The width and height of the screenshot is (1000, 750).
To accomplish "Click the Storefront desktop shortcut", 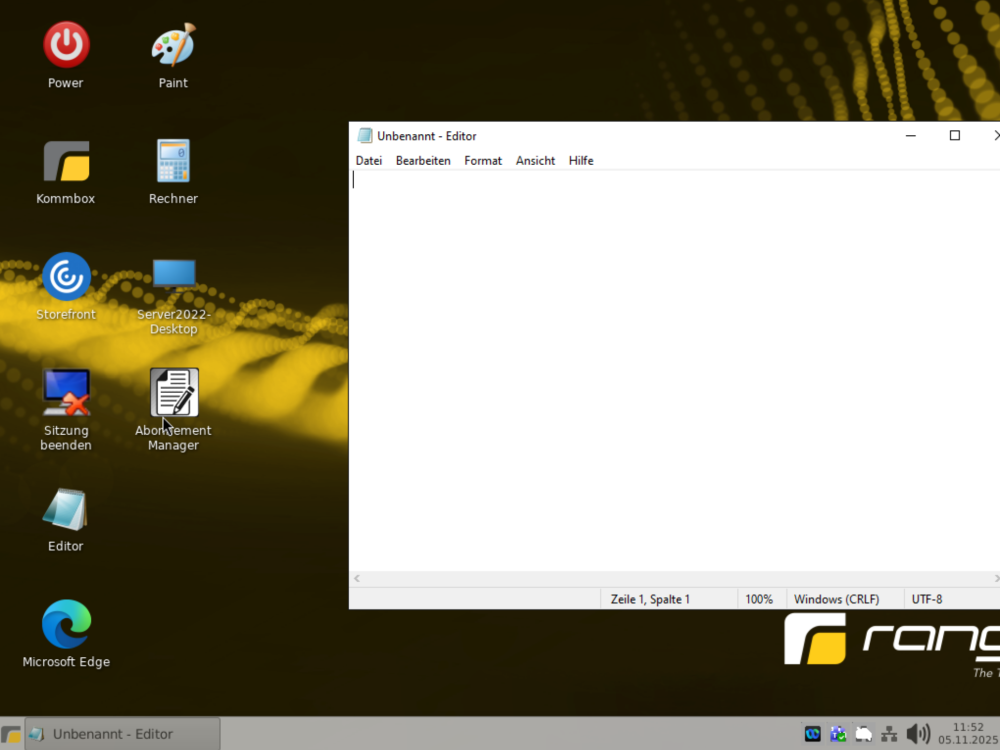I will click(x=66, y=277).
